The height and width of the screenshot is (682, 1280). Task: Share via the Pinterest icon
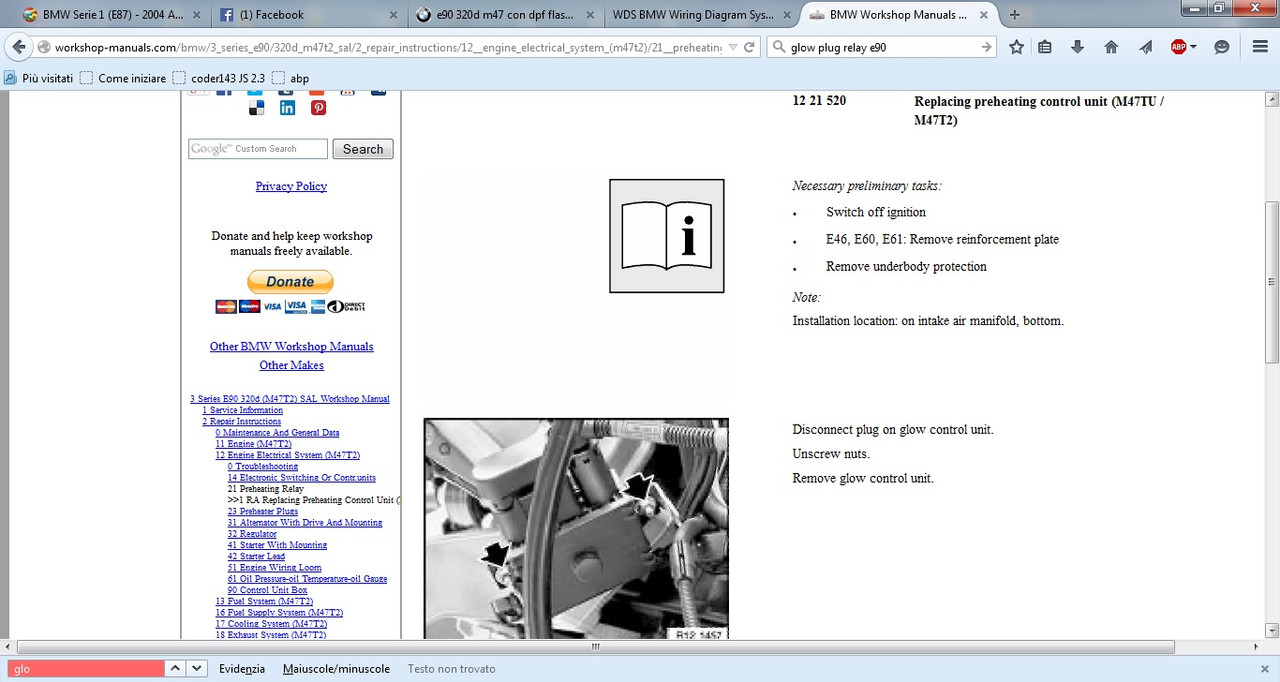(318, 108)
